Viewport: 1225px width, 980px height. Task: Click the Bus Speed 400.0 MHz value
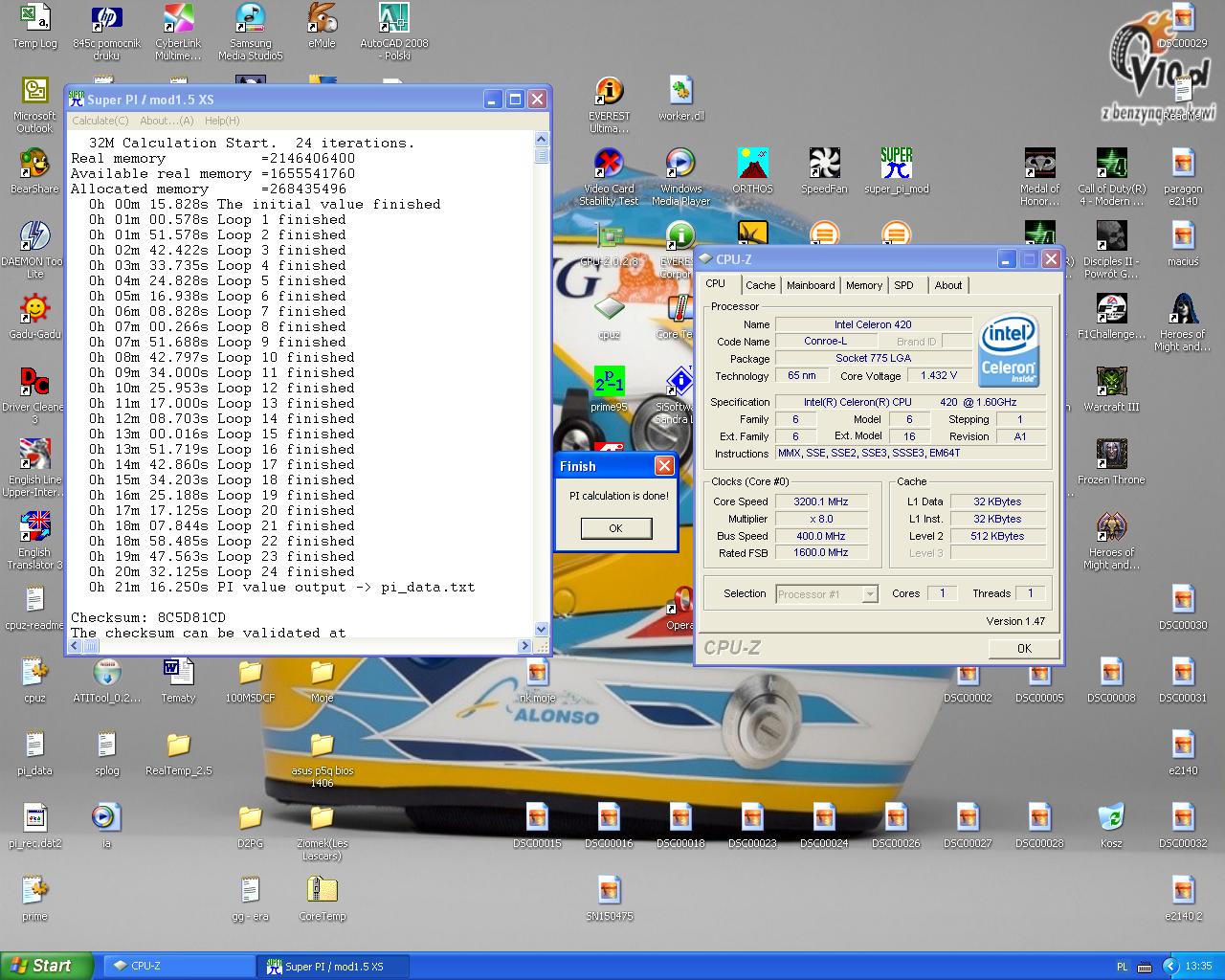821,536
